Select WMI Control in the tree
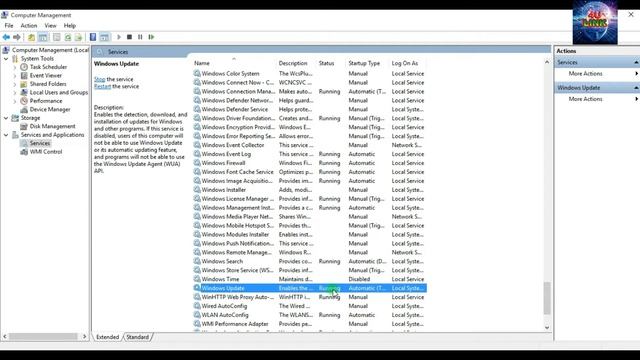 click(x=46, y=151)
